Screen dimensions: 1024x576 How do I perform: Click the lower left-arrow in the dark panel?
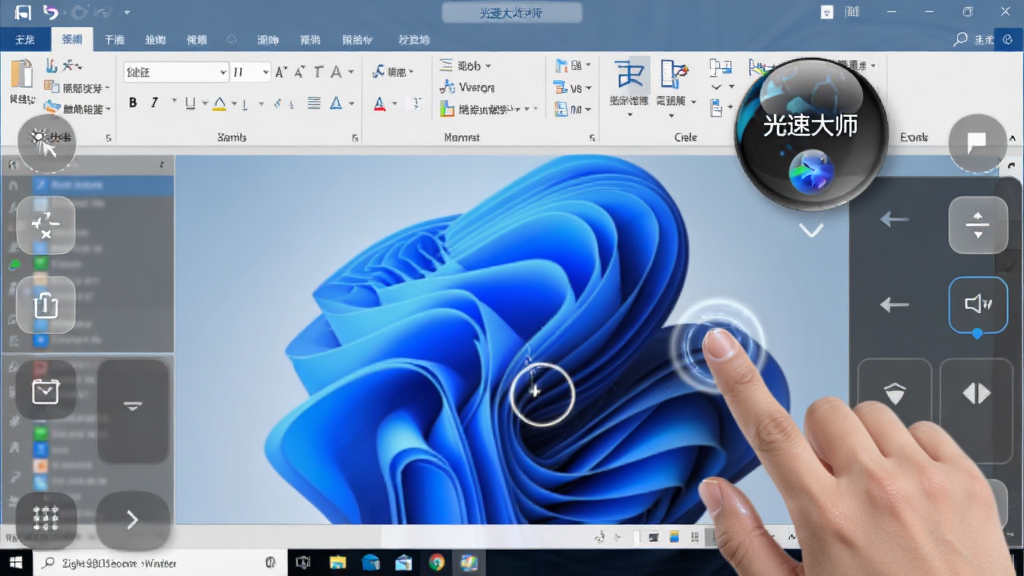894,304
